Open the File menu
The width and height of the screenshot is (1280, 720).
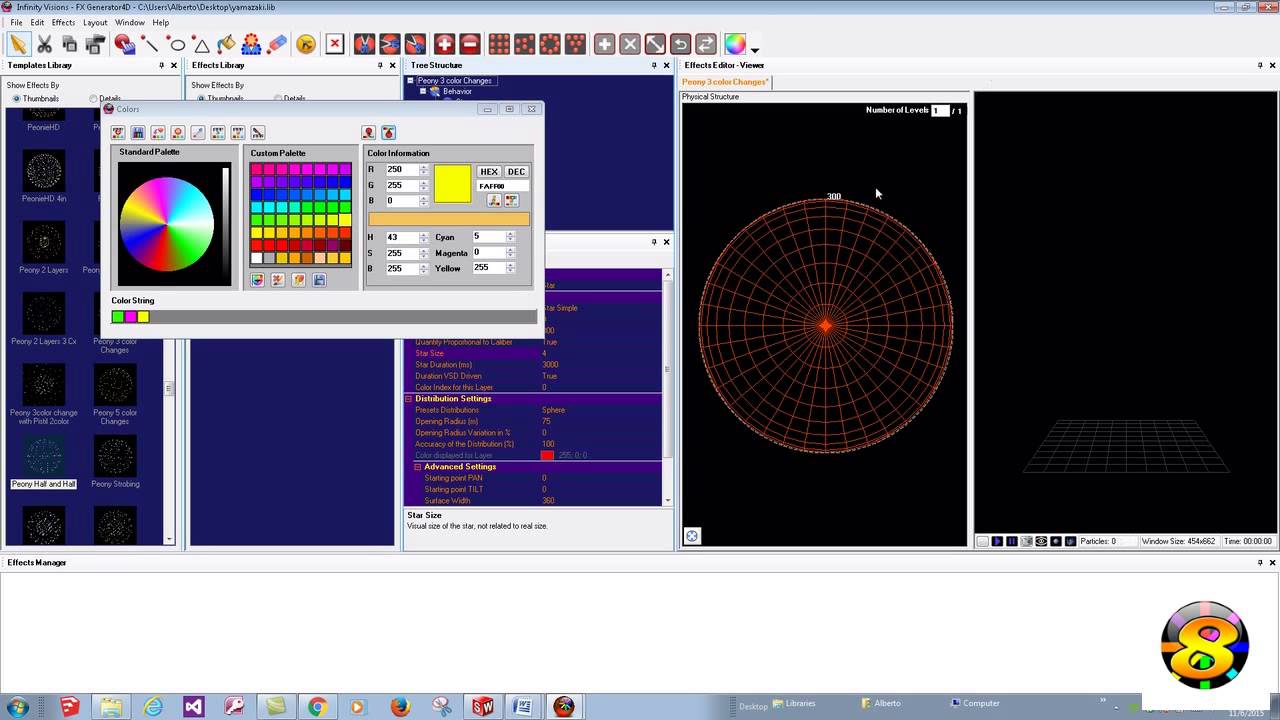16,22
